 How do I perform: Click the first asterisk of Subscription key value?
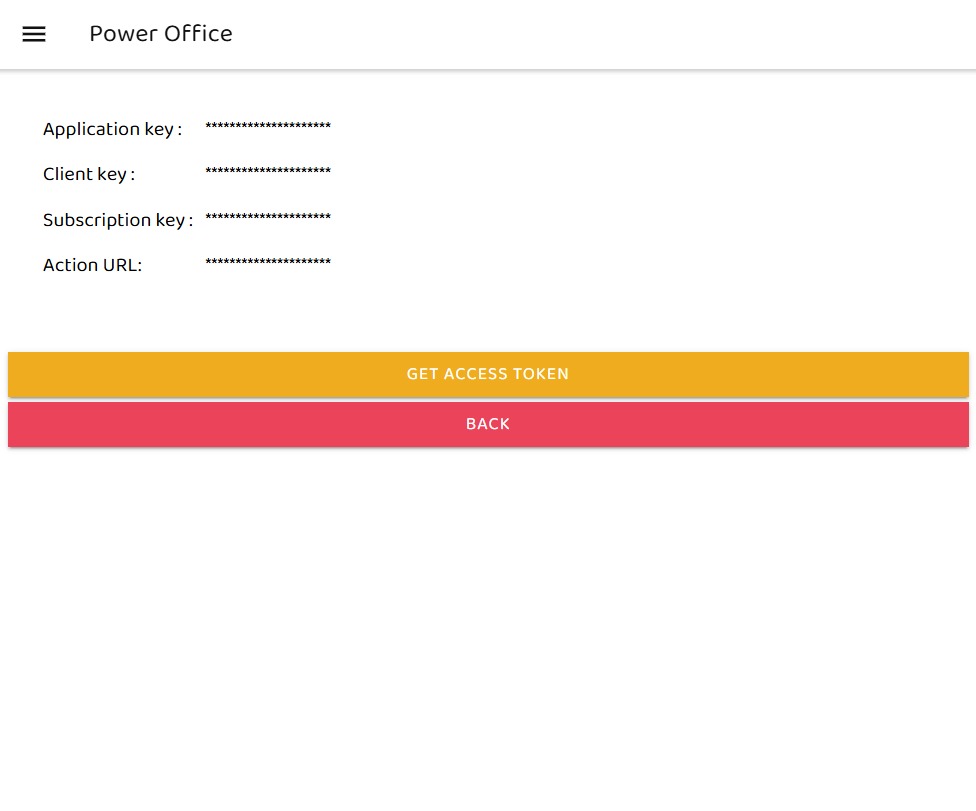(209, 217)
